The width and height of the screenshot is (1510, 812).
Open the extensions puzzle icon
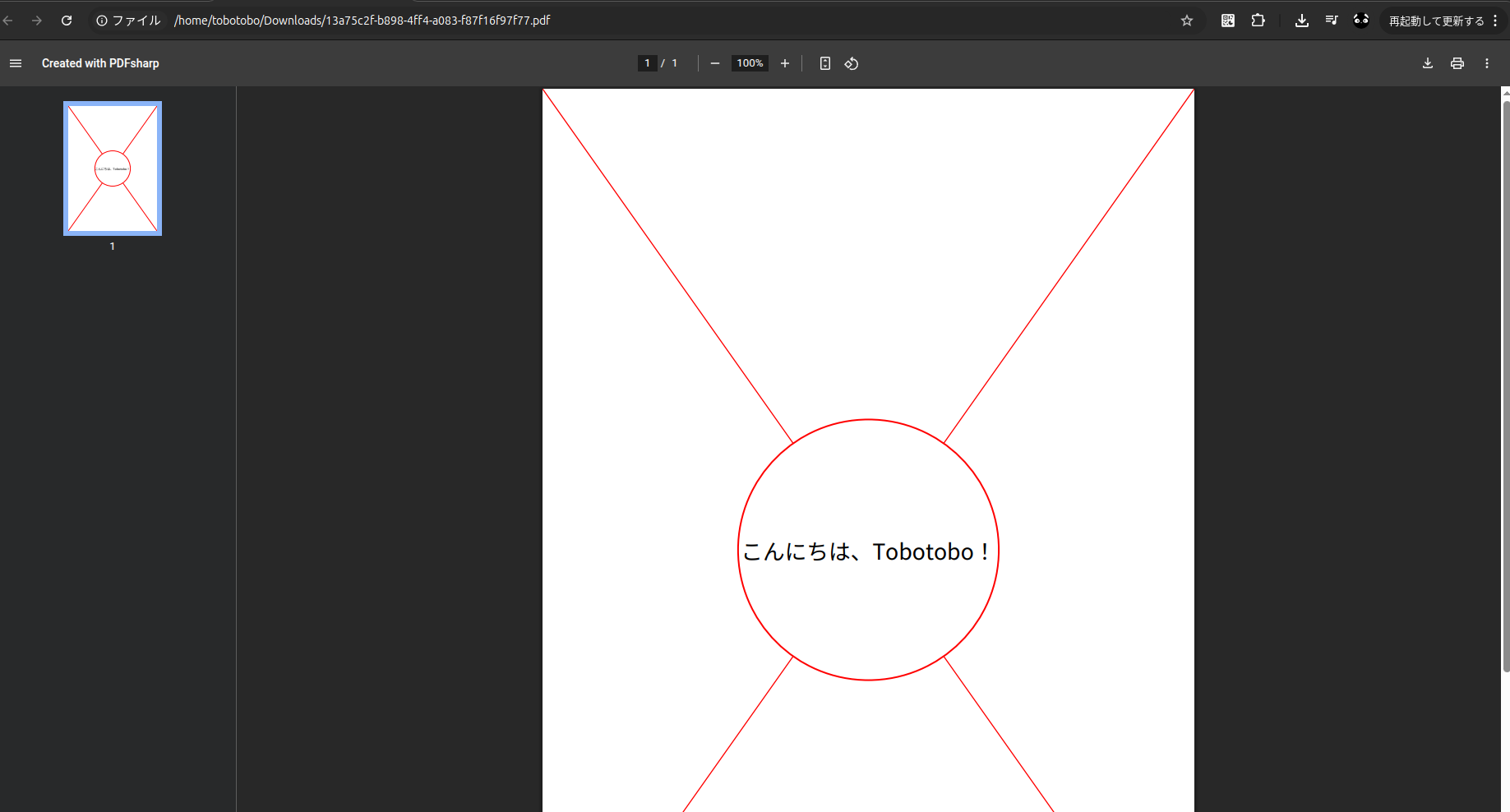pos(1258,21)
